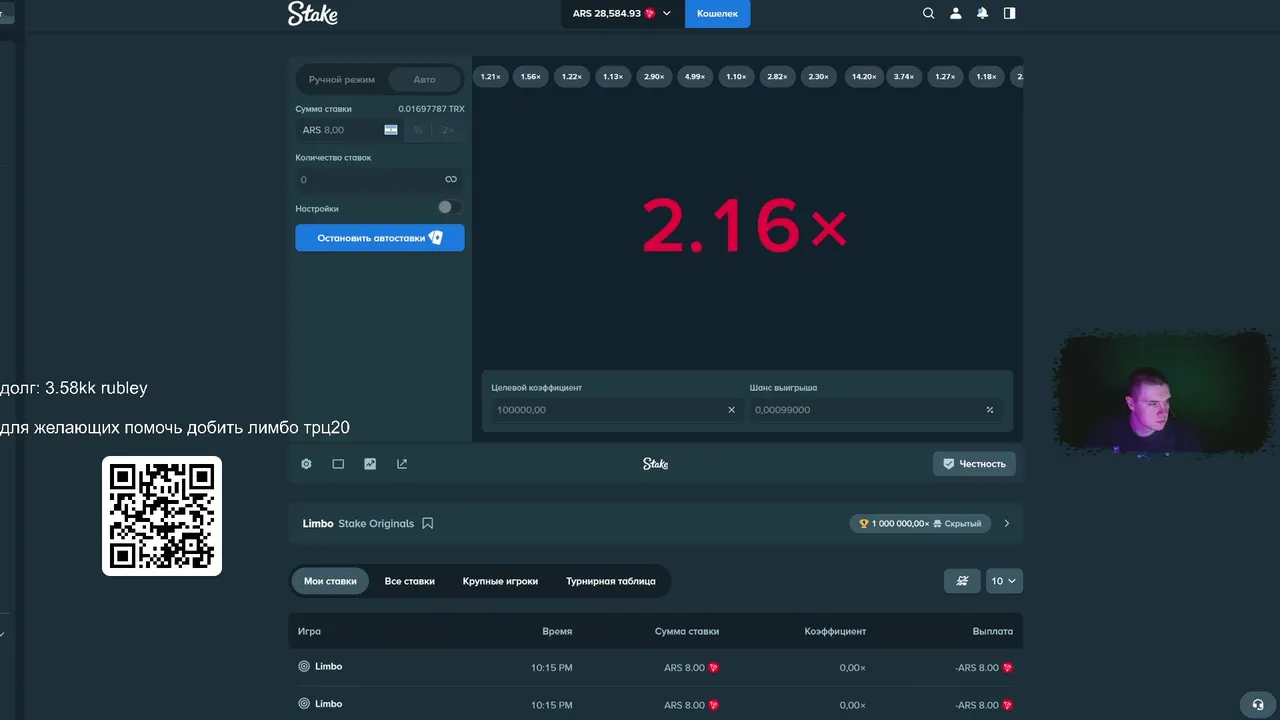Image resolution: width=1280 pixels, height=720 pixels.
Task: Click Limbo game icon in first 10:15 PM row
Action: pyautogui.click(x=304, y=666)
